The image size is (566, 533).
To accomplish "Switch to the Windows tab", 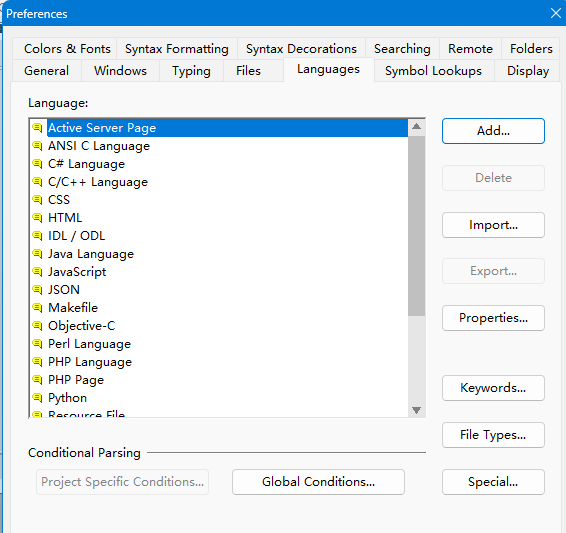I will (x=120, y=71).
